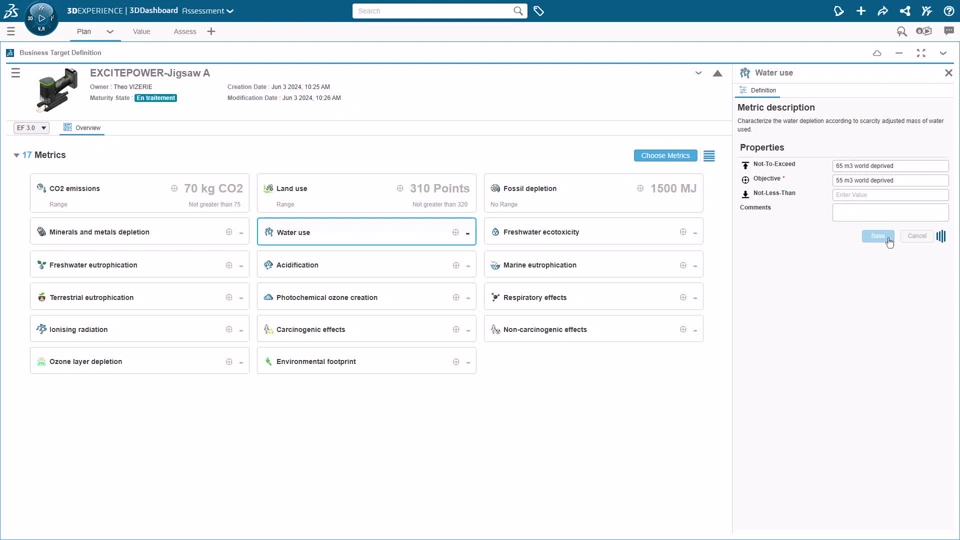Open the Marine eutrophication card
Viewport: 960px width, 540px height.
593,265
